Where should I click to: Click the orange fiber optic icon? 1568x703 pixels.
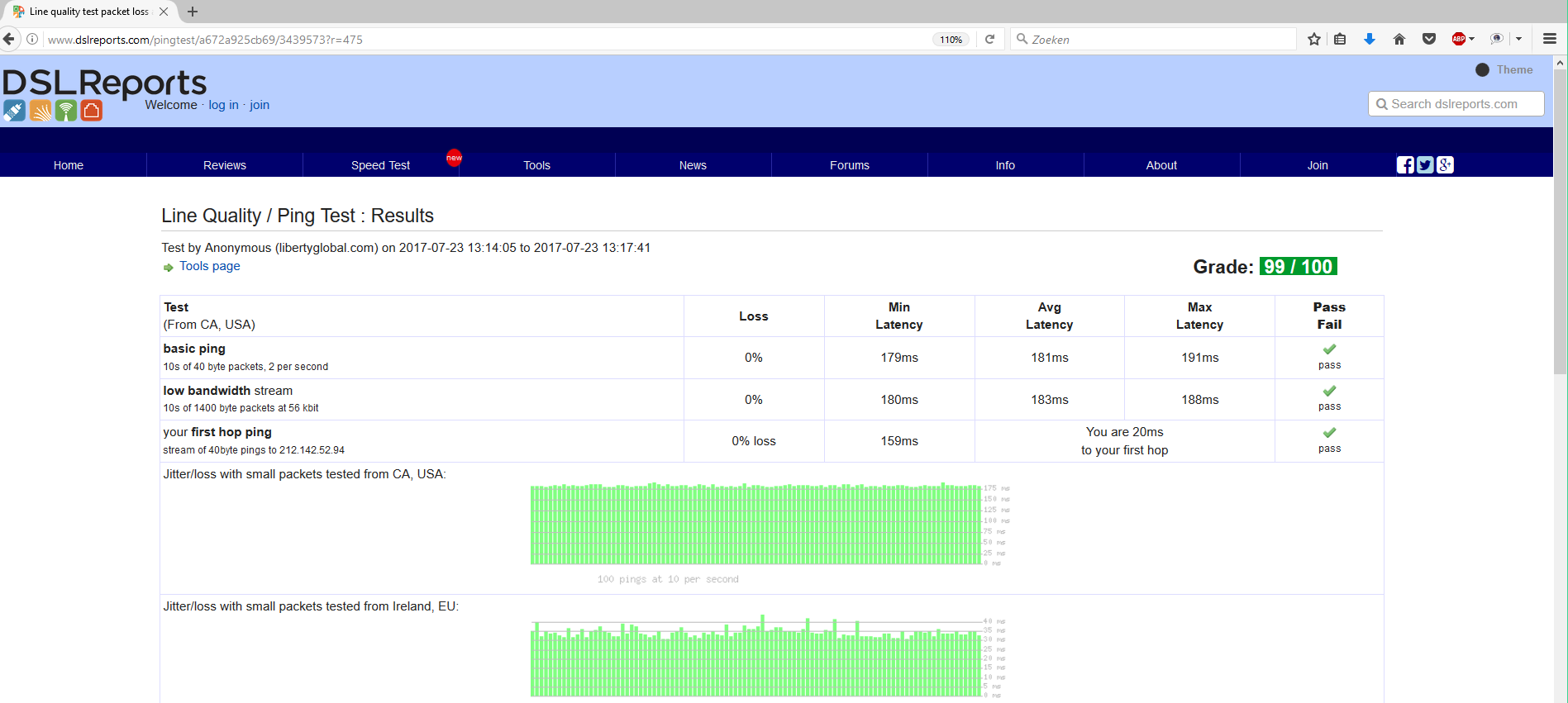41,111
